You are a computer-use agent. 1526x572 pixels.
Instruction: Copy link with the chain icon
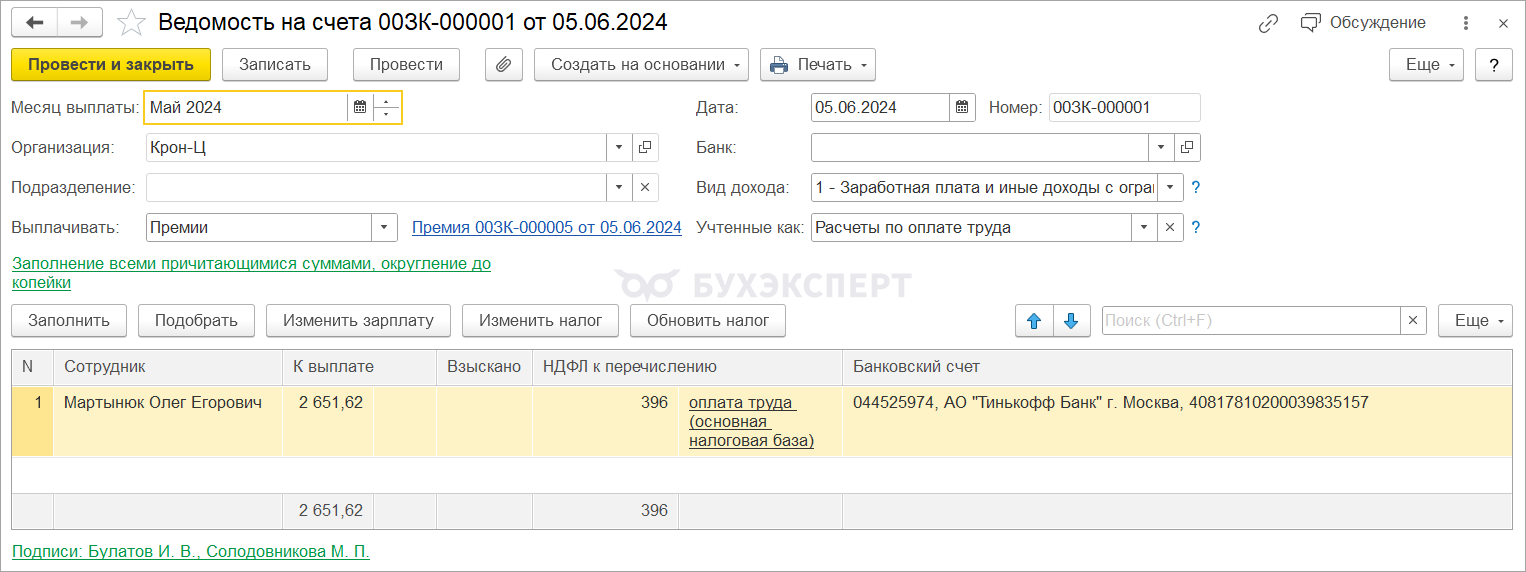coord(1269,23)
